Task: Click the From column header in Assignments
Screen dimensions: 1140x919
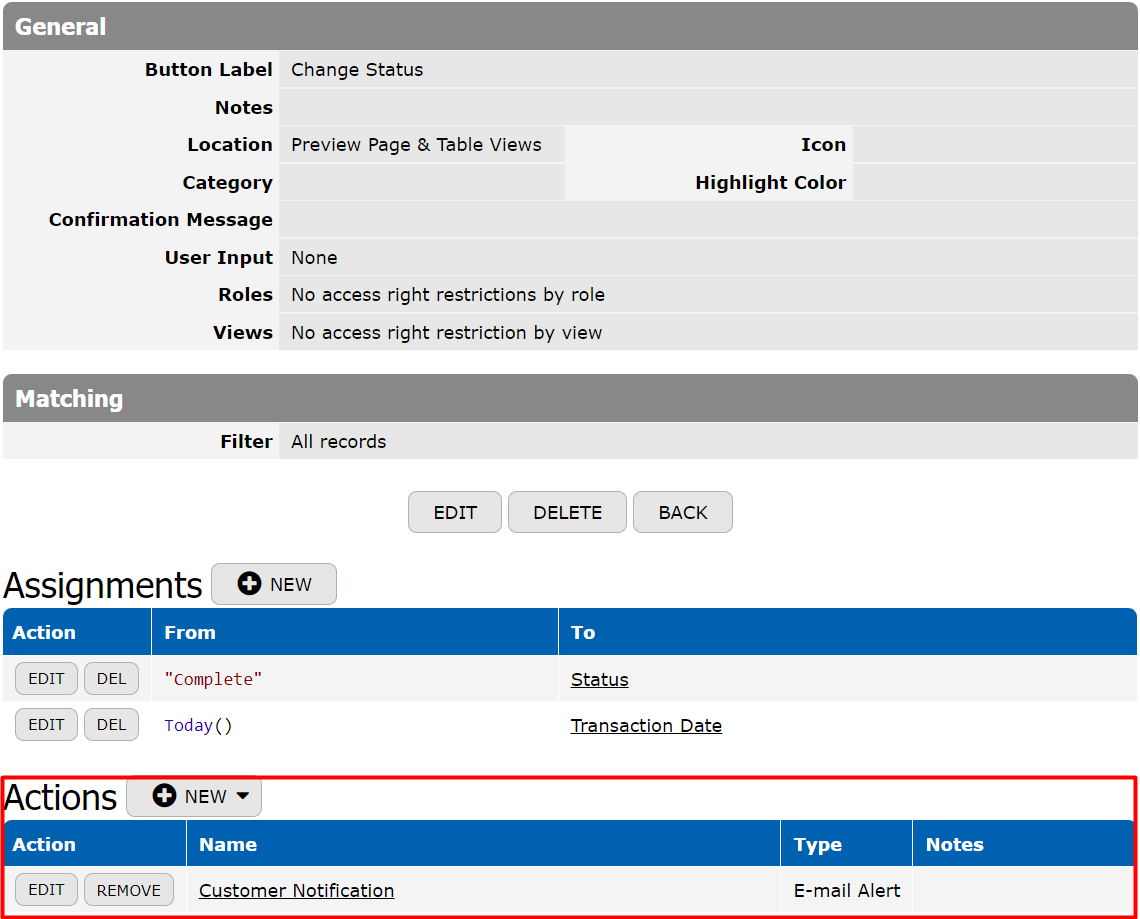Action: [190, 633]
